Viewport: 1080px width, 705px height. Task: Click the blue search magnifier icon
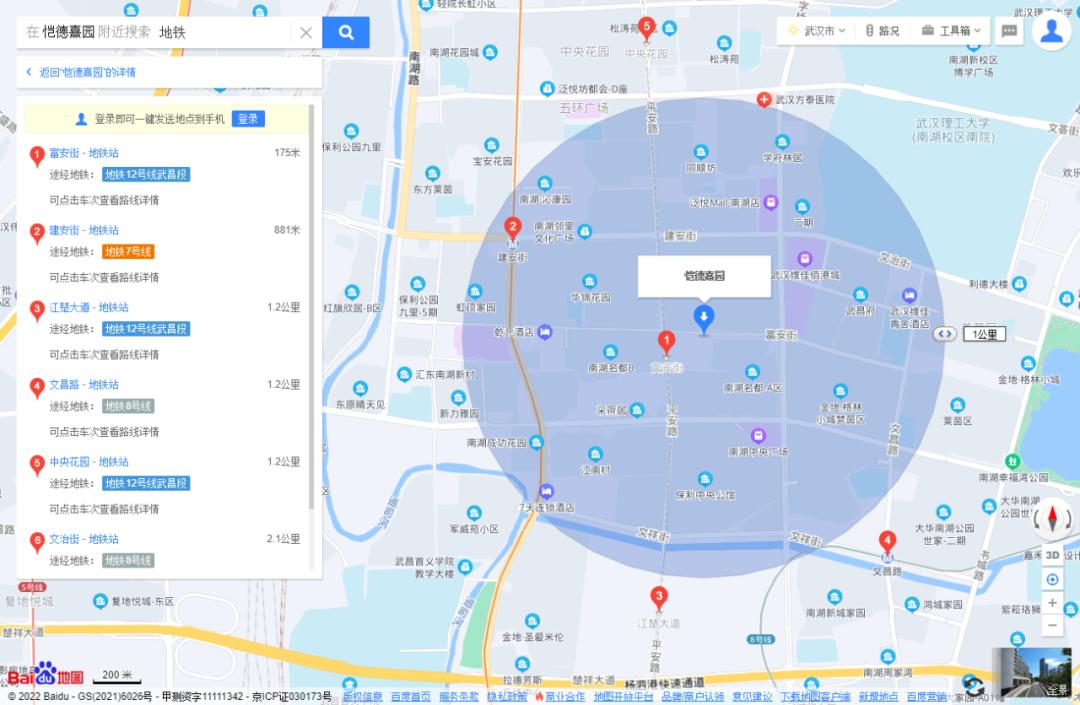346,32
